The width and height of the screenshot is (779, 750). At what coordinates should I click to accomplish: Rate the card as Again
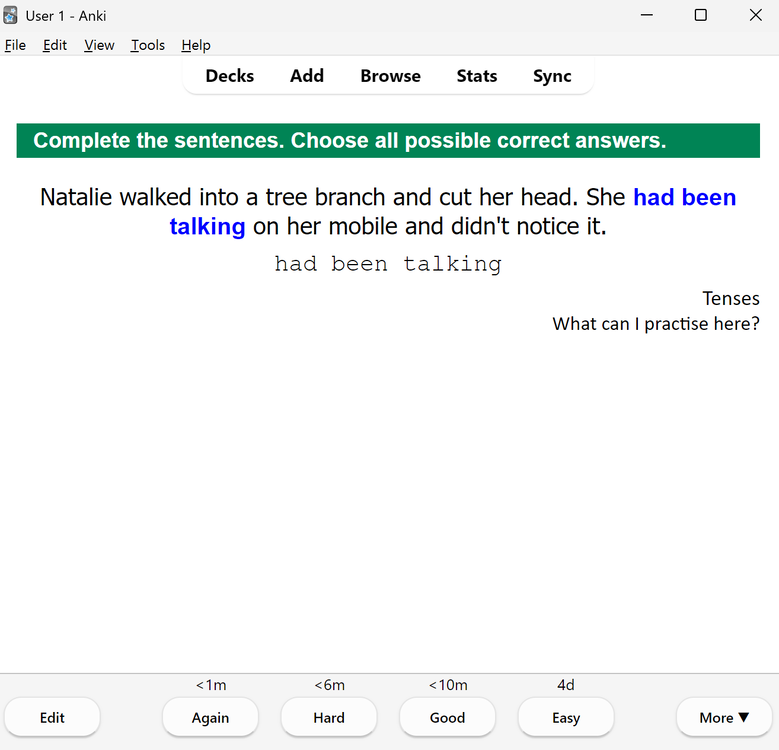coord(210,717)
